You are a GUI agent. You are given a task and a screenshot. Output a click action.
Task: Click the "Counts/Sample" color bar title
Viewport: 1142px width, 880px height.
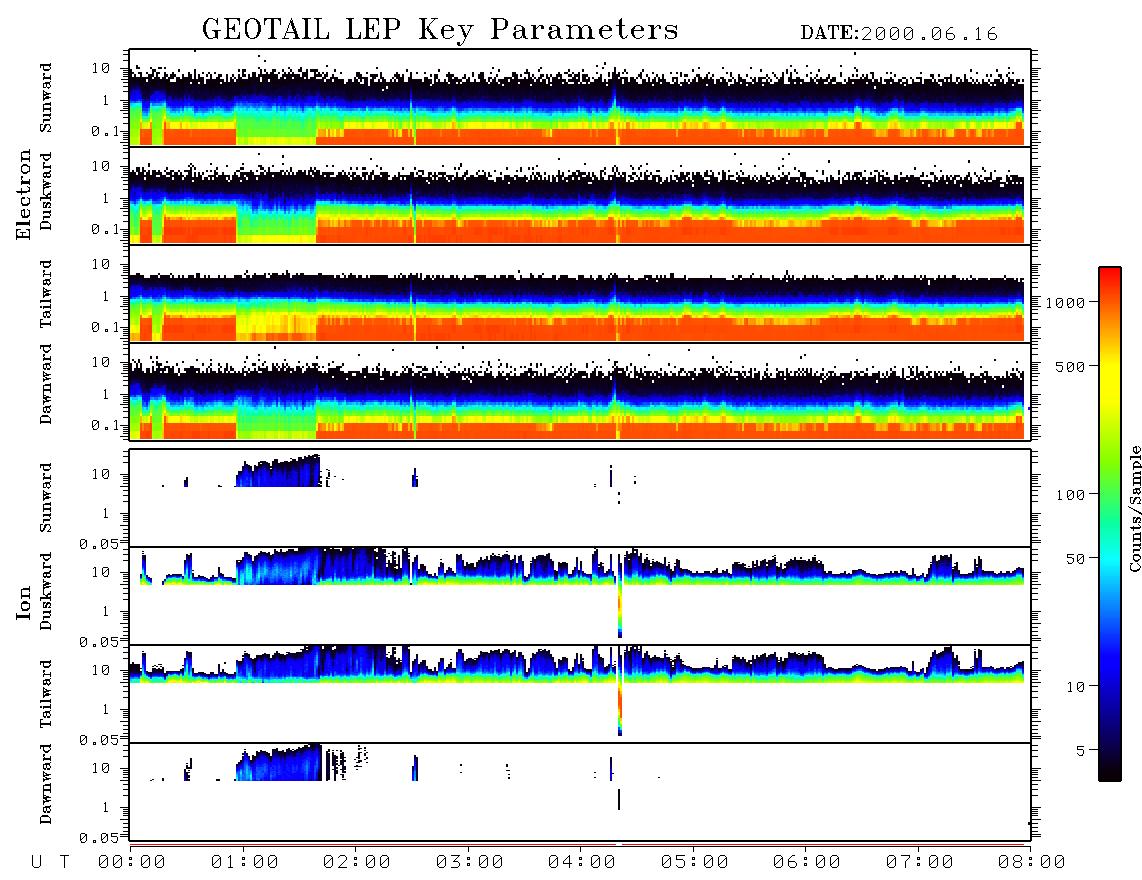1135,509
